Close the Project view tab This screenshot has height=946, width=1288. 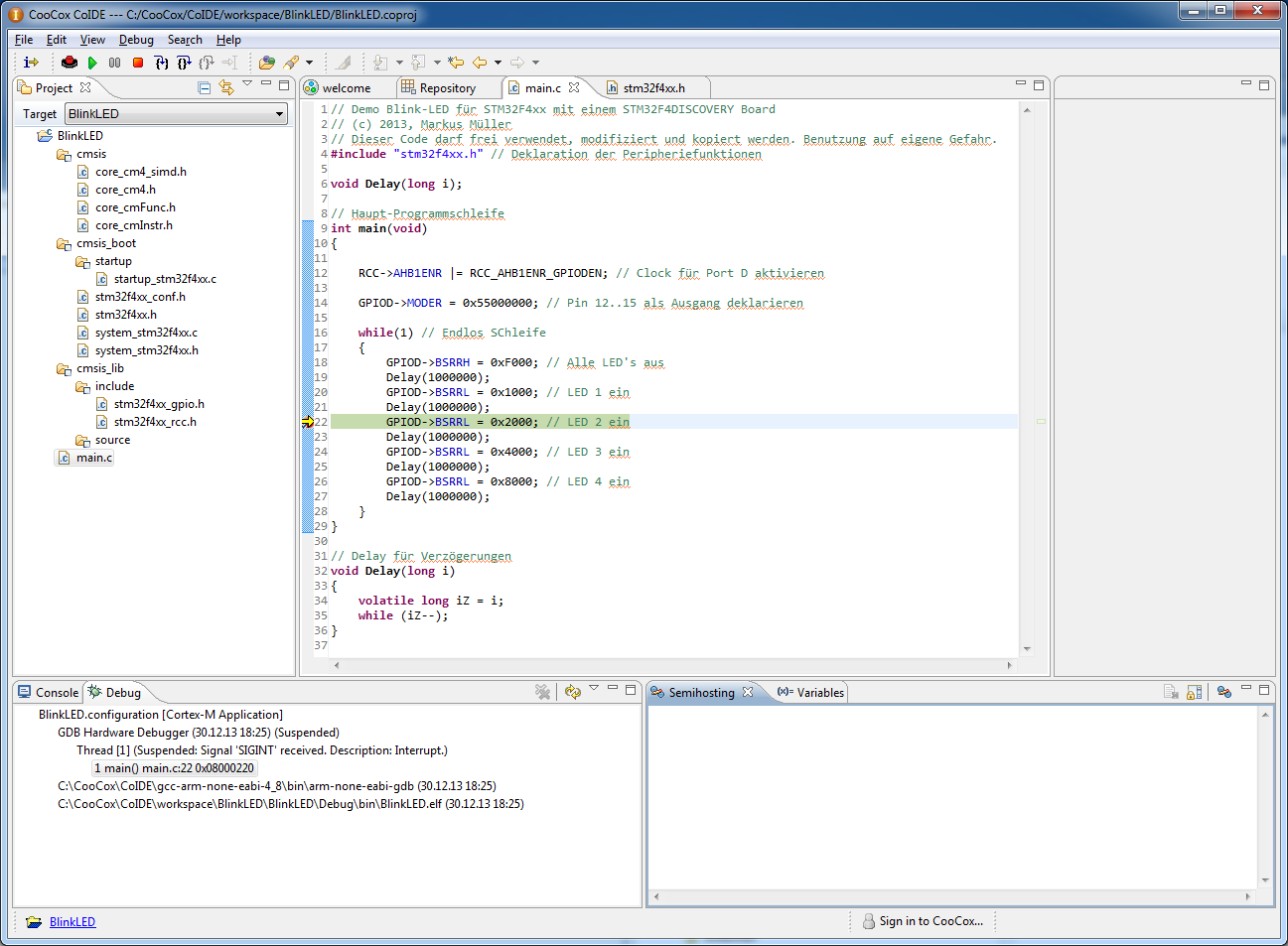[x=85, y=87]
